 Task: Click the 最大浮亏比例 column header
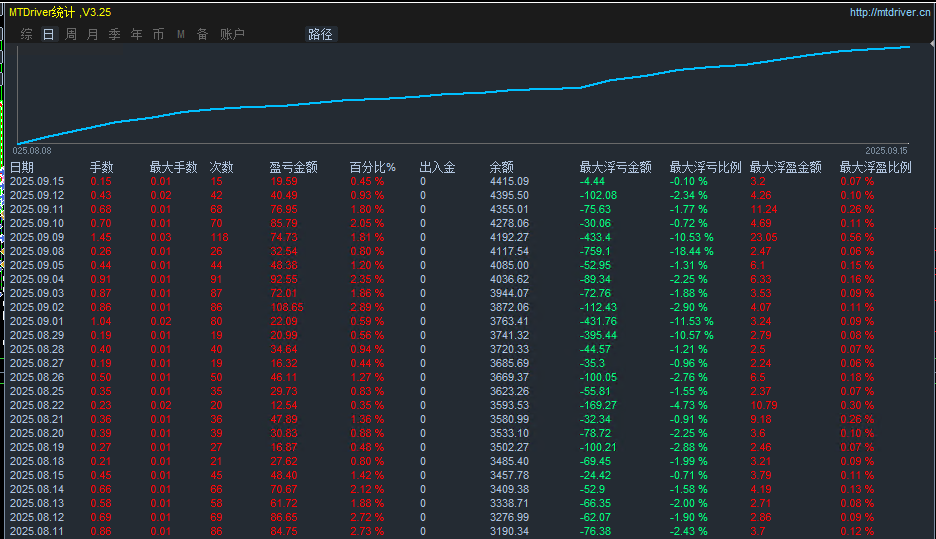tap(706, 167)
